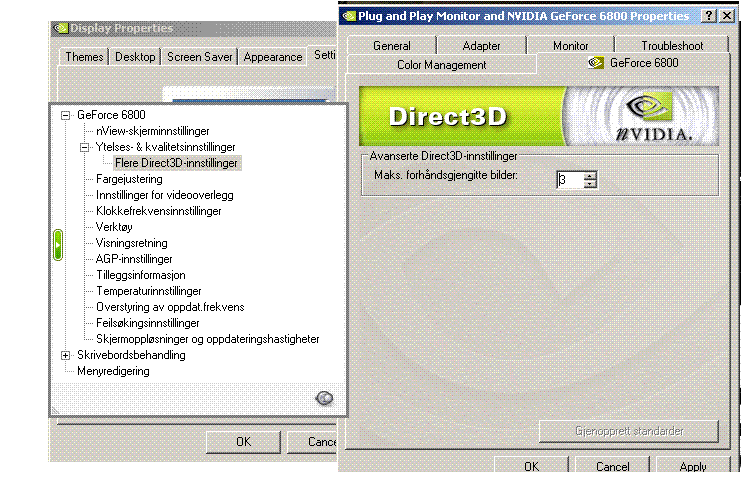The height and width of the screenshot is (480, 745).
Task: Select Feilsøkingsinnstillinger tree item
Action: [148, 323]
